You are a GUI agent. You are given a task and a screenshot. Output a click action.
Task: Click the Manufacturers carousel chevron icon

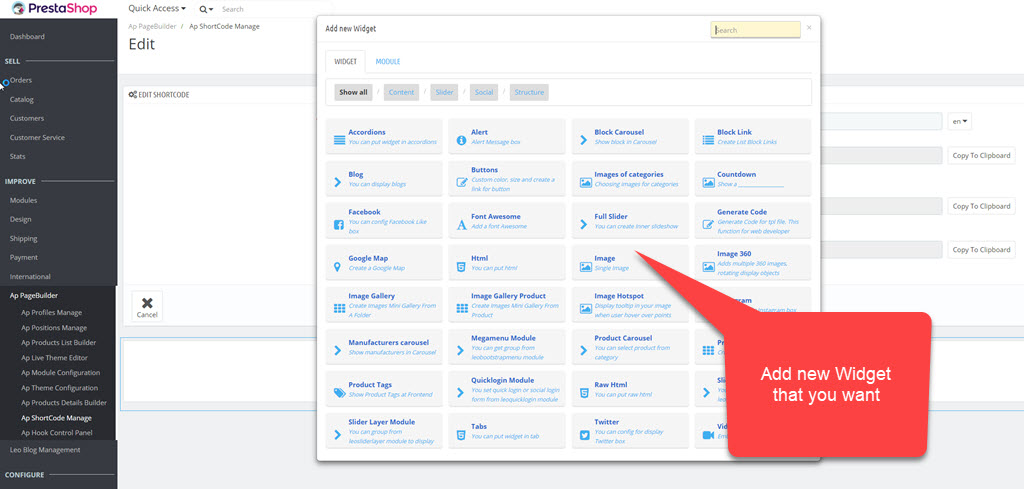tap(338, 351)
